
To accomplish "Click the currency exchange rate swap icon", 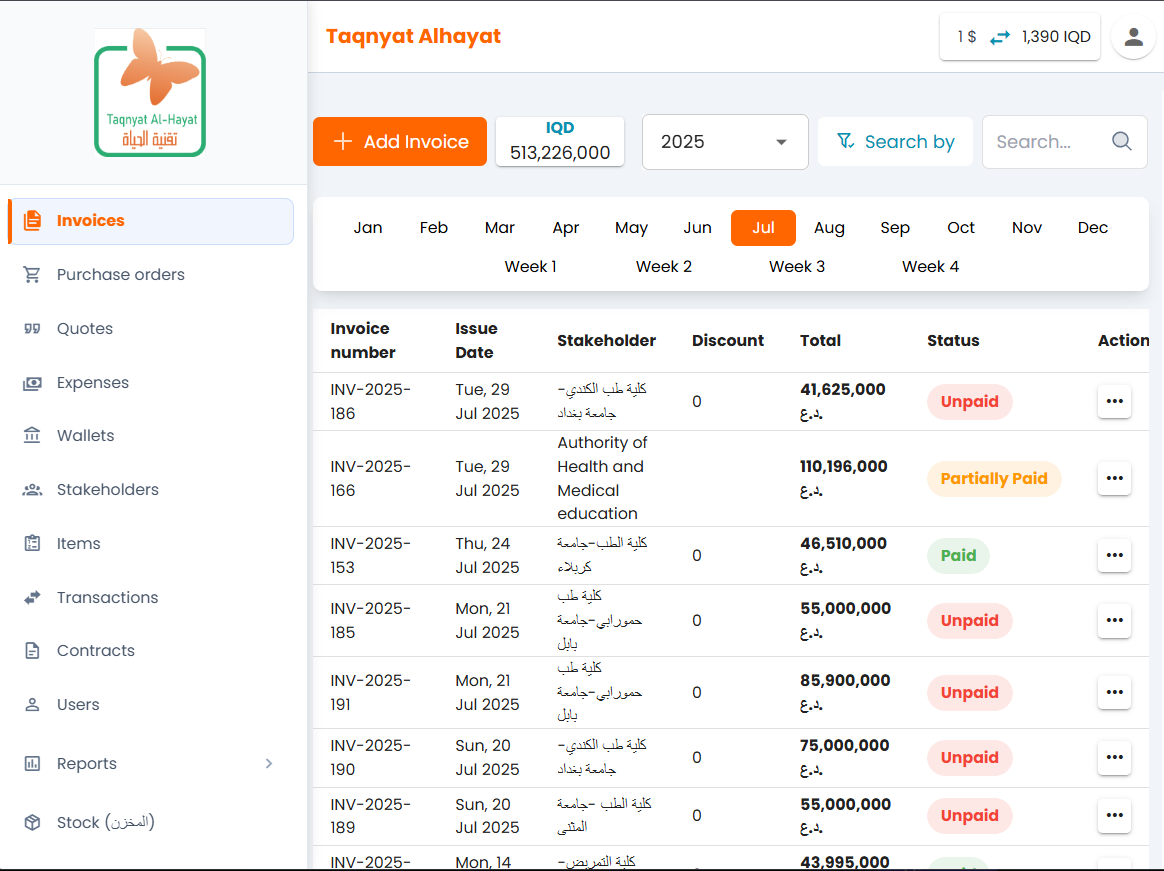I will [x=999, y=37].
